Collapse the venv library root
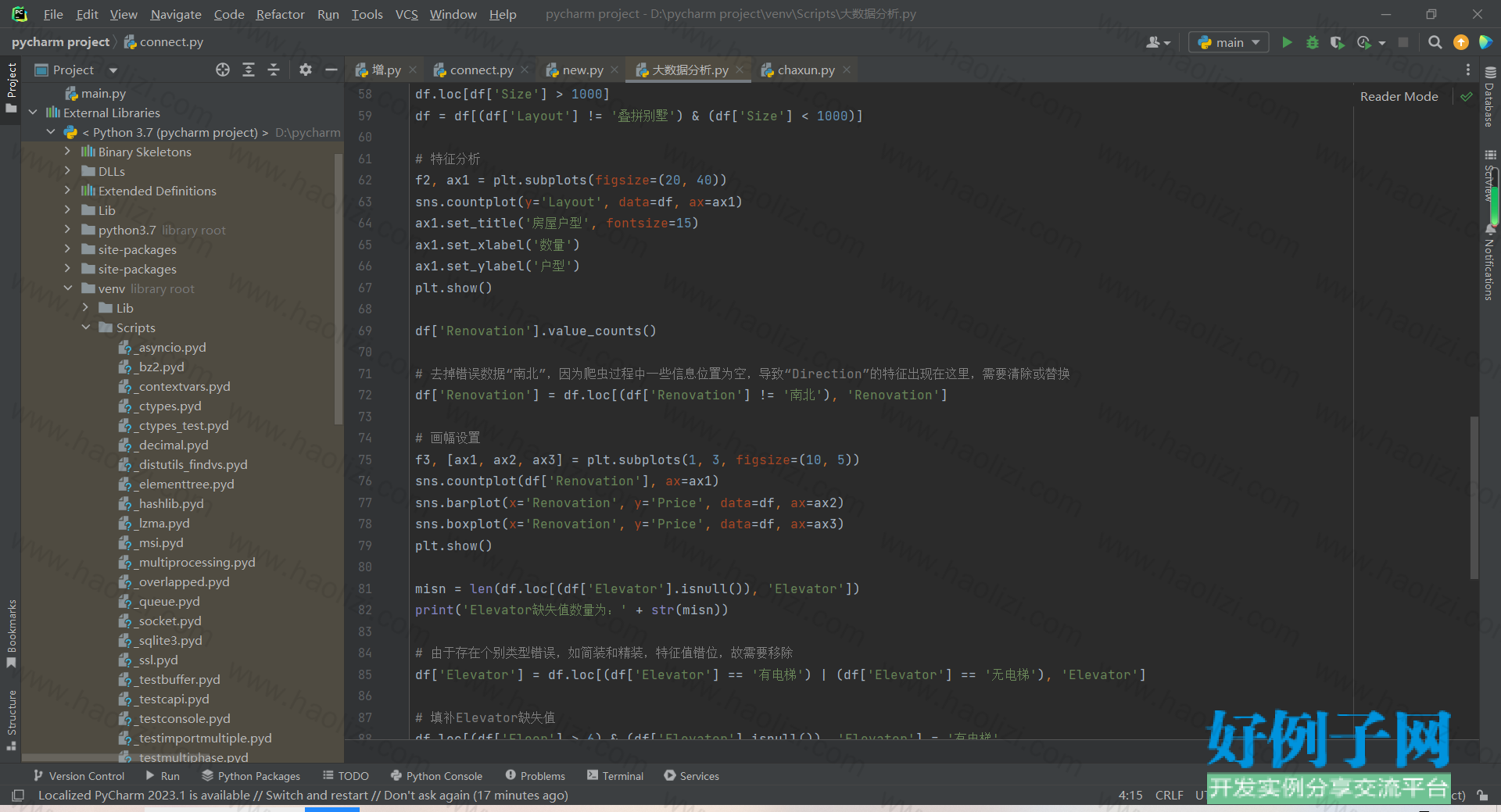This screenshot has width=1501, height=812. tap(68, 288)
